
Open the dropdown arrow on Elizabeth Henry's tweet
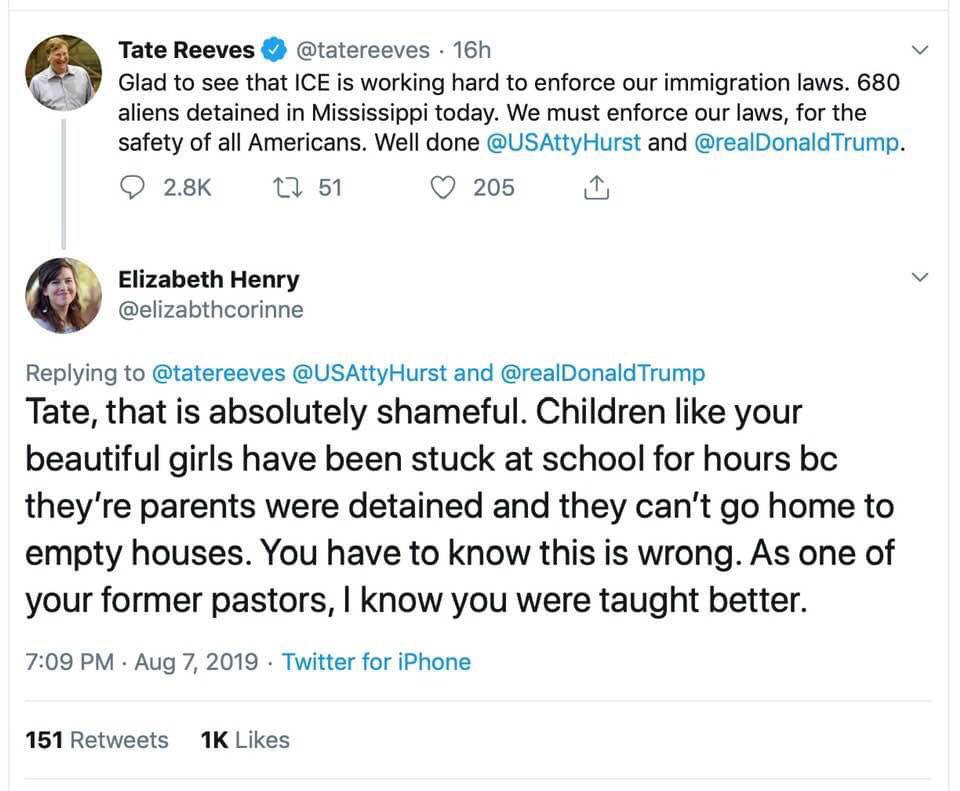coord(920,278)
